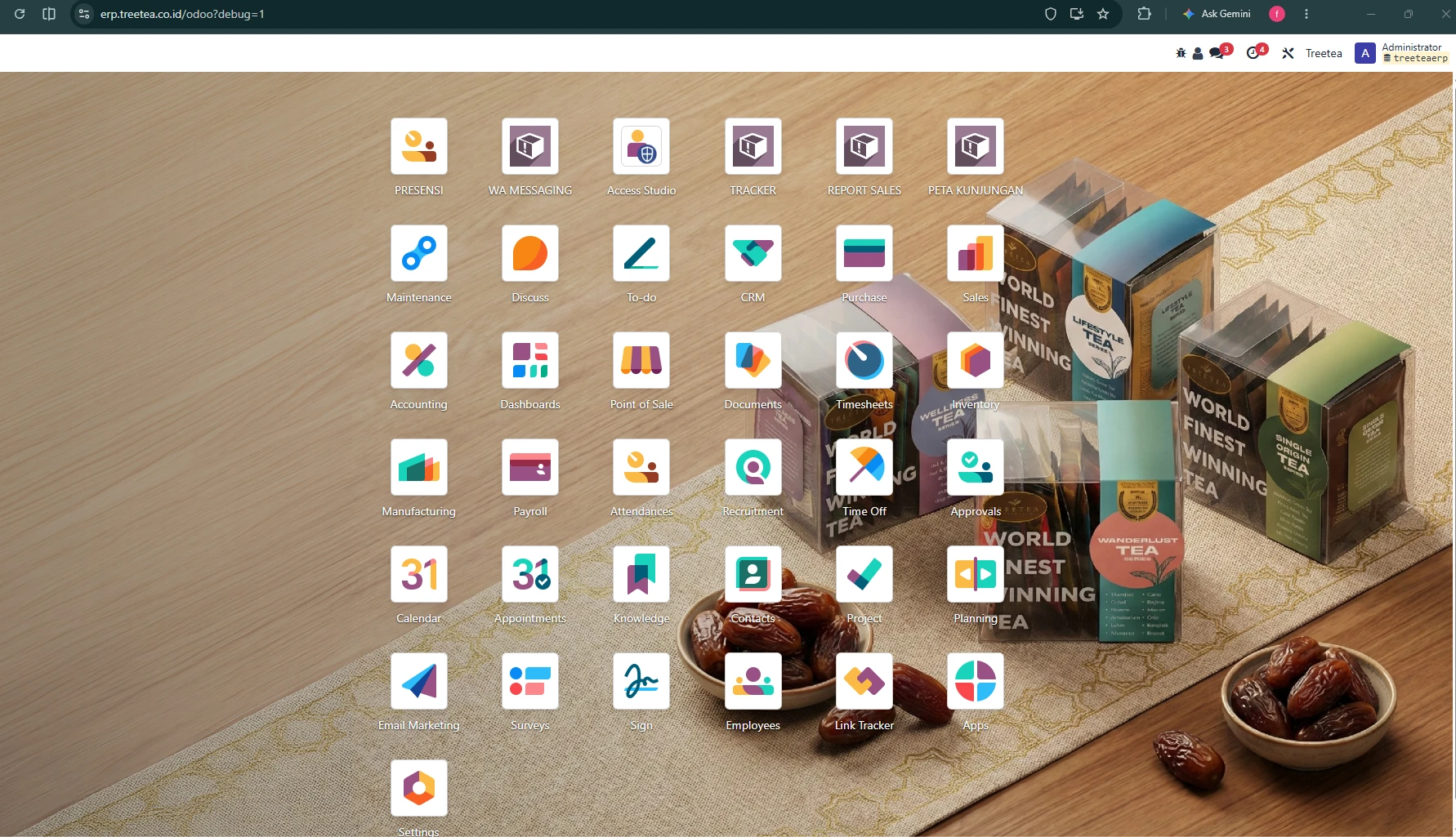Screen dimensions: 1456x837
Task: Open the Dashboards app
Action: tap(530, 360)
